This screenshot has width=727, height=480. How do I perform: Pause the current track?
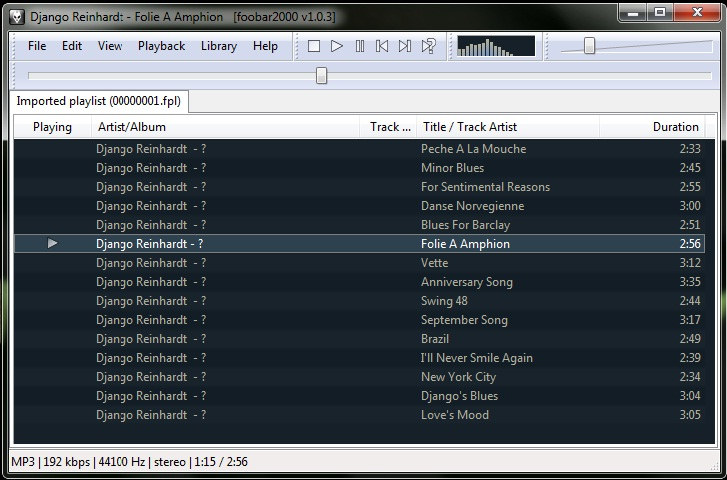click(360, 46)
